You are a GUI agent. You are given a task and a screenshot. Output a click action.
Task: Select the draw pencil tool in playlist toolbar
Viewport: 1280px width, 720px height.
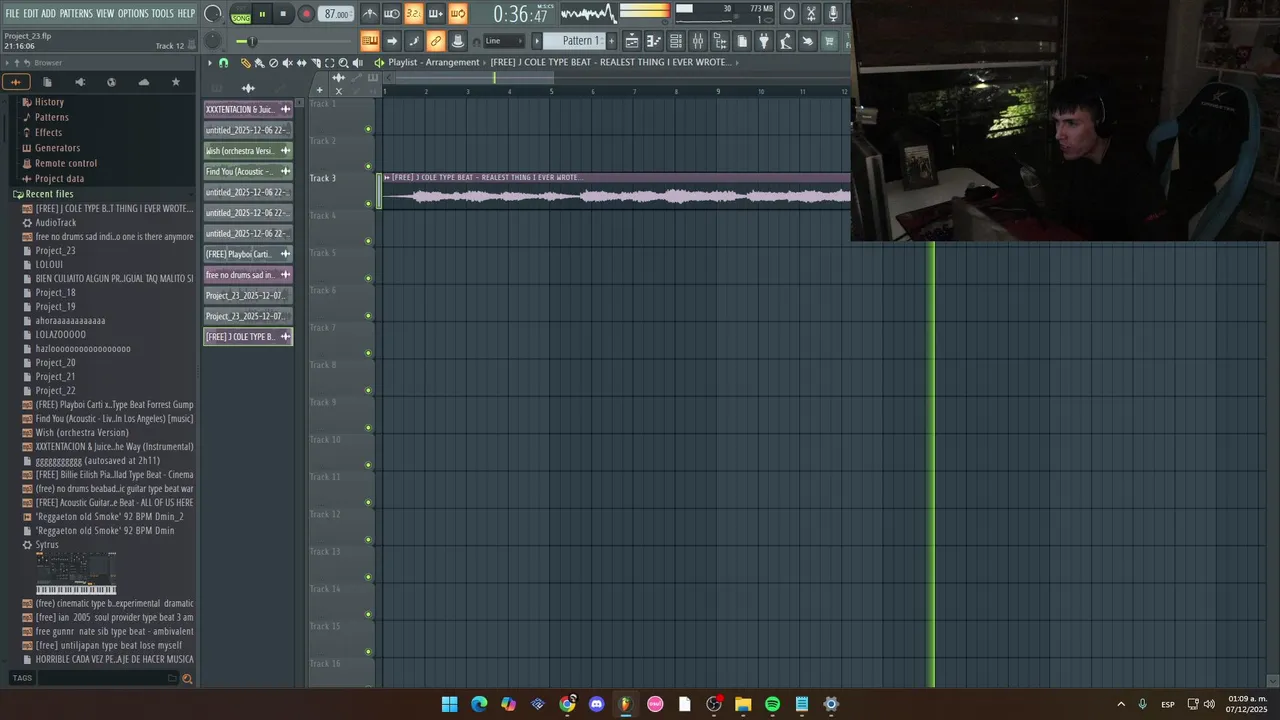tap(245, 62)
